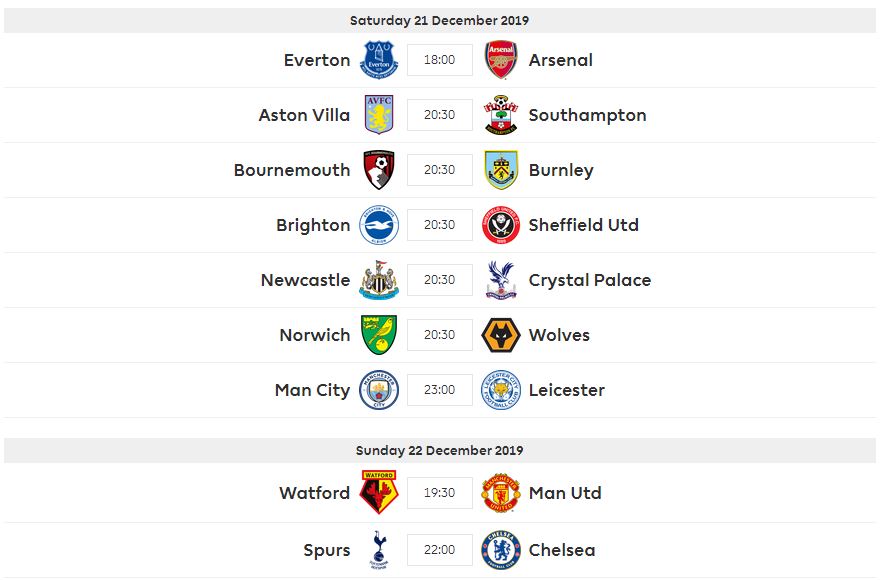Screen dimensions: 889x580
Task: Select the Norwich canary crest
Action: [379, 335]
